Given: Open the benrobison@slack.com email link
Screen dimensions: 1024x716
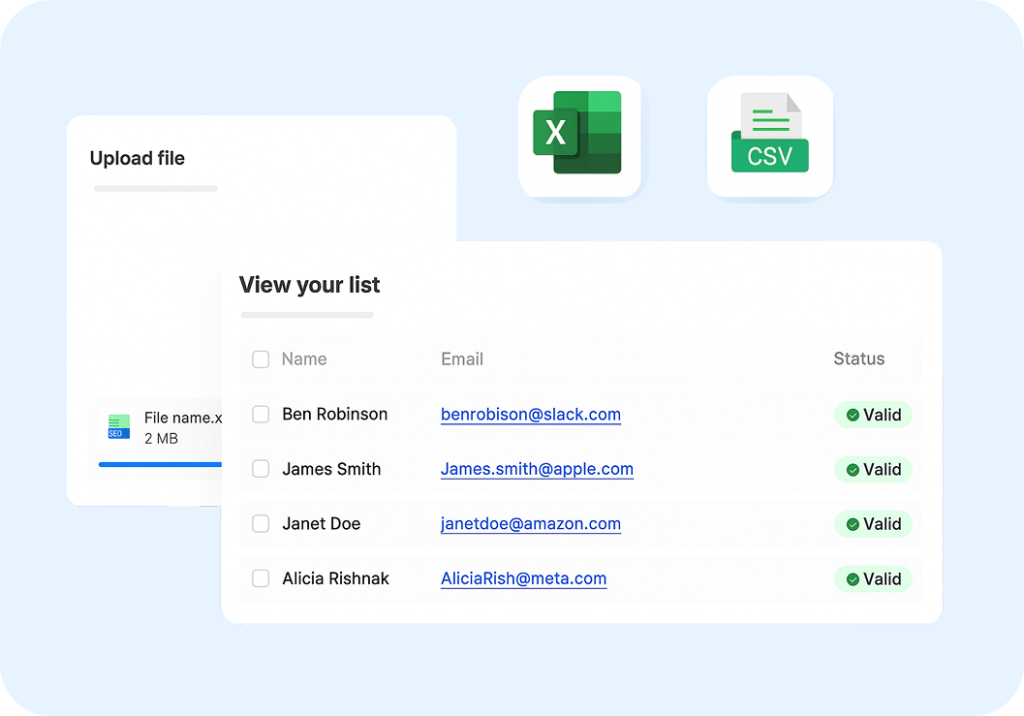Looking at the screenshot, I should pos(530,415).
